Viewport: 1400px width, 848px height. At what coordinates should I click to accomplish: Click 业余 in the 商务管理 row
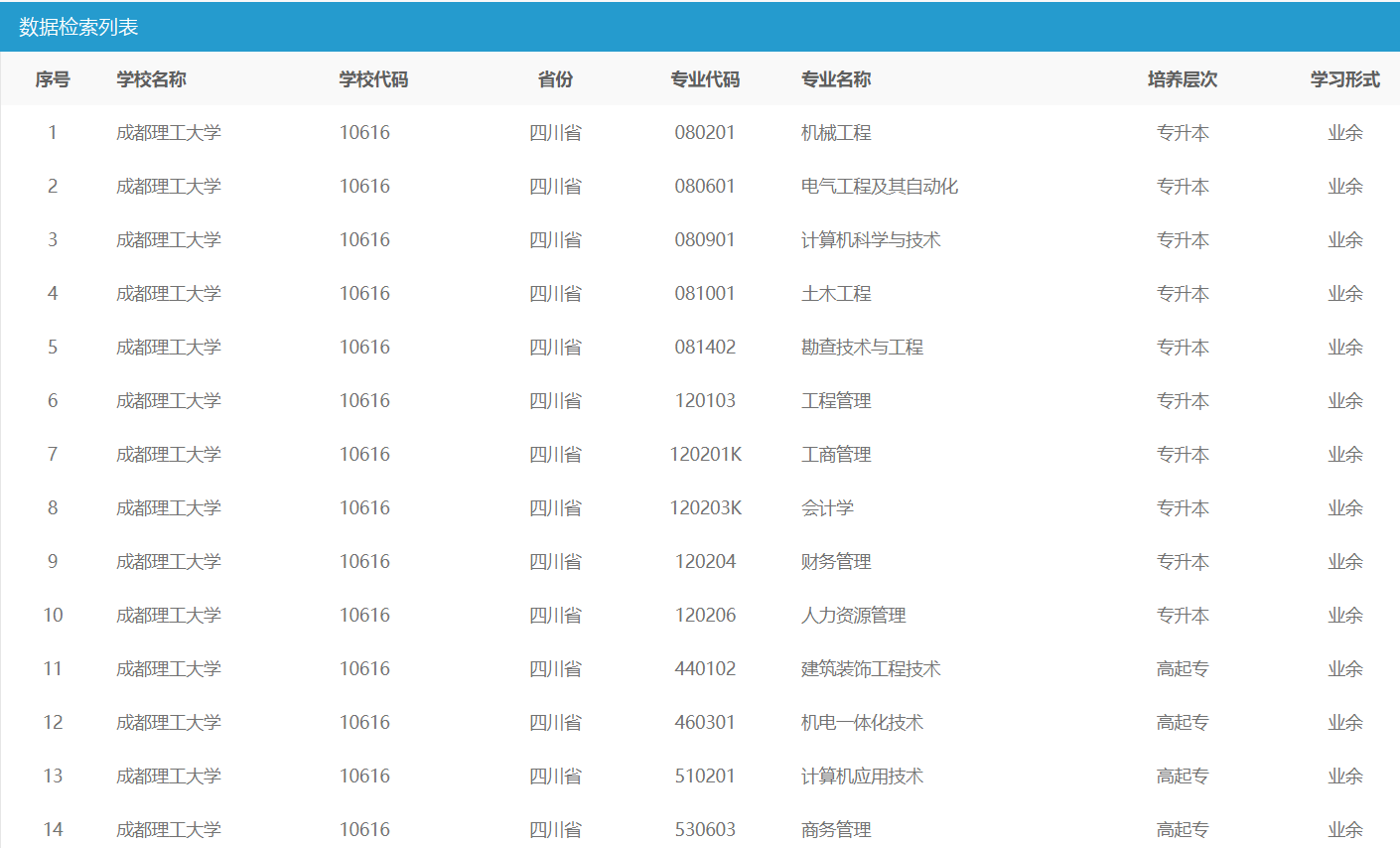pos(1345,830)
